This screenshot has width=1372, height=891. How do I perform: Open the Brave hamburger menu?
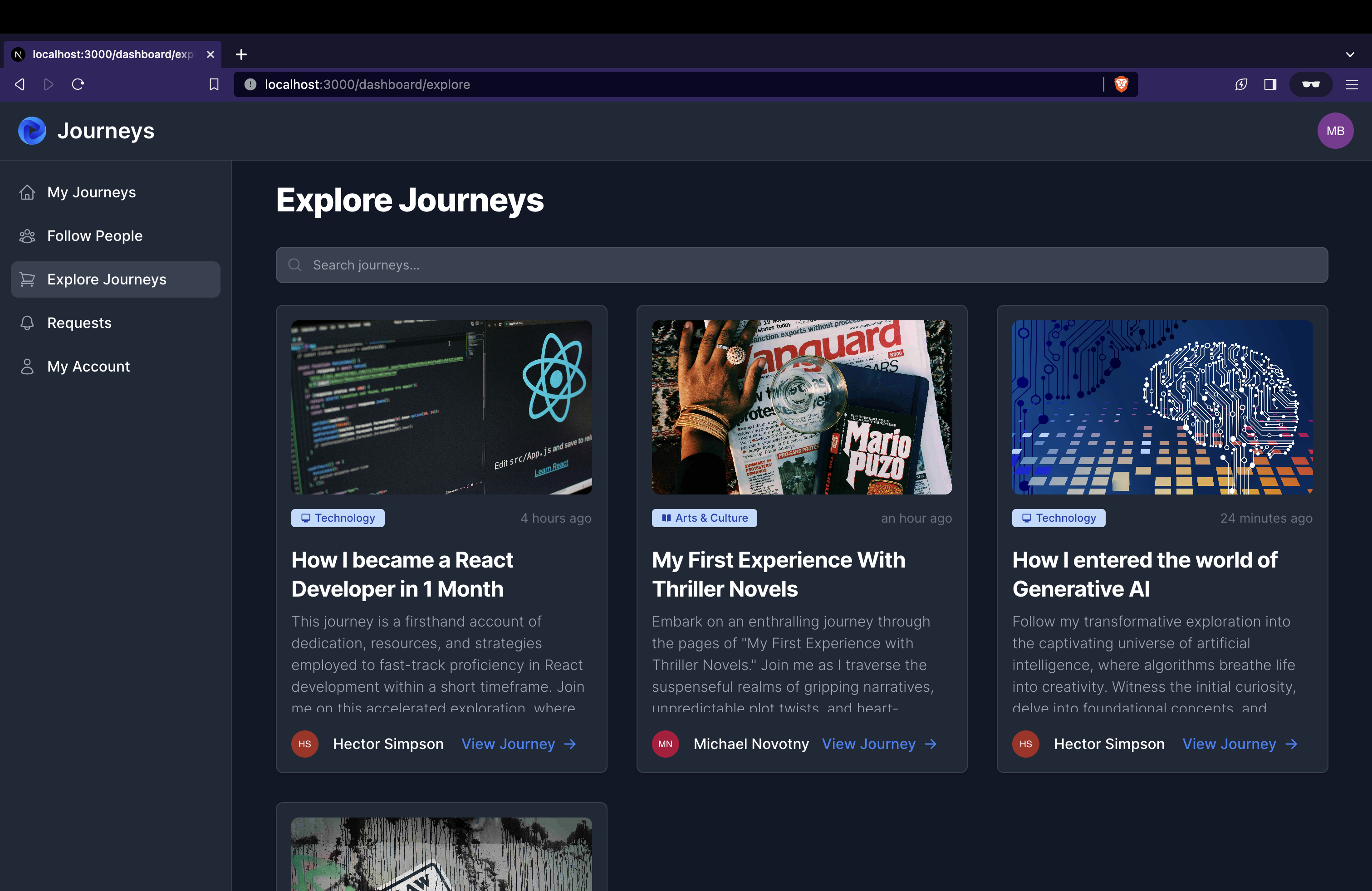1352,85
